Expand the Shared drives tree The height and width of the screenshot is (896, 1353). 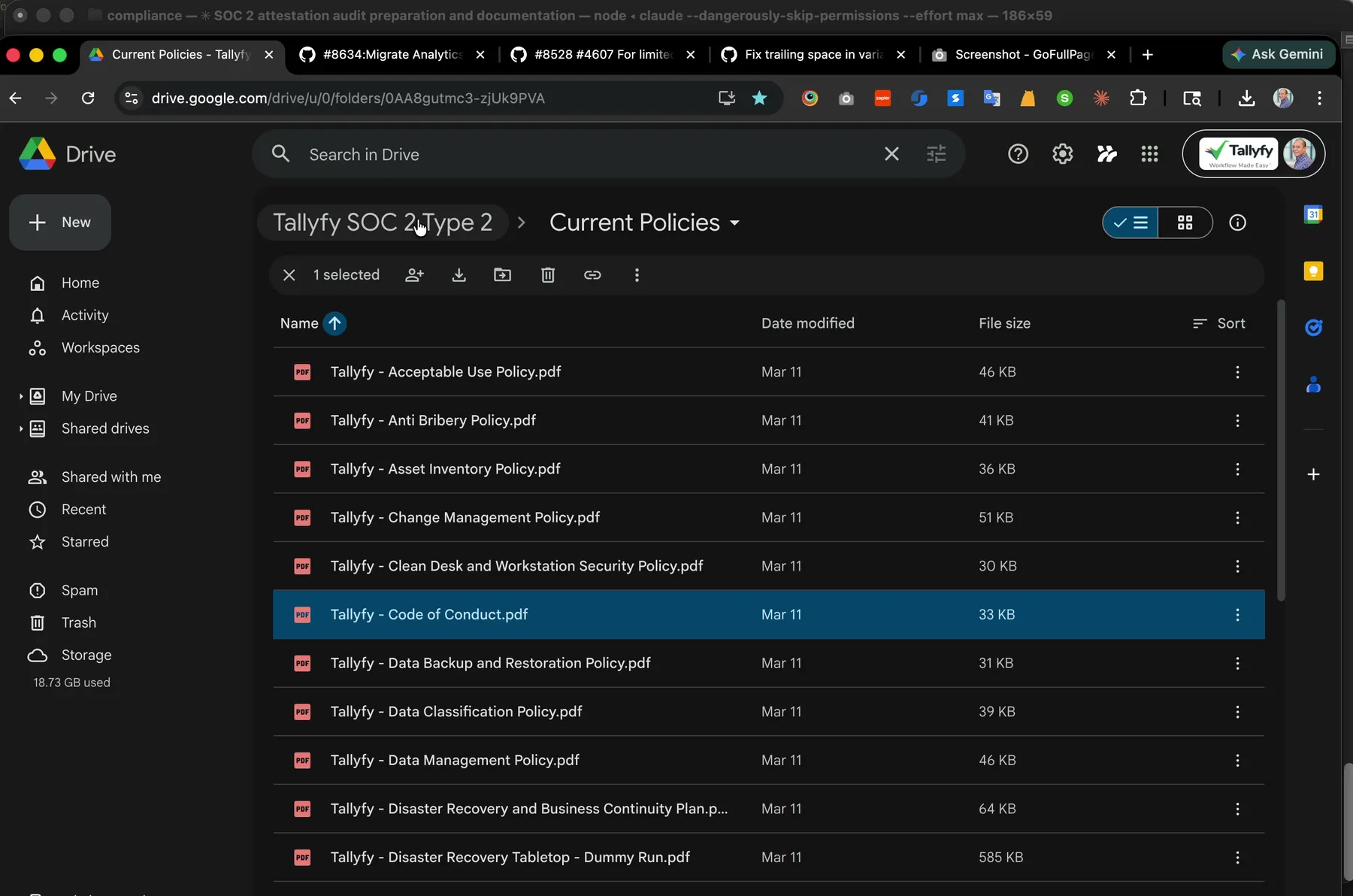21,428
